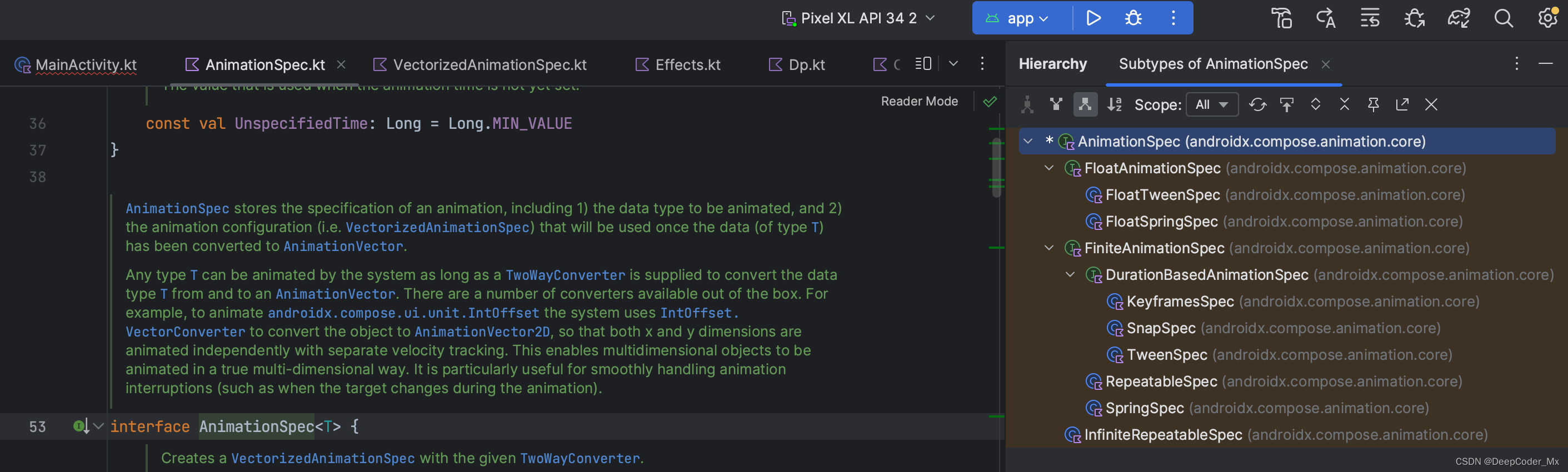This screenshot has width=1568, height=472.
Task: Toggle subtypes hierarchy view button
Action: coord(1085,104)
